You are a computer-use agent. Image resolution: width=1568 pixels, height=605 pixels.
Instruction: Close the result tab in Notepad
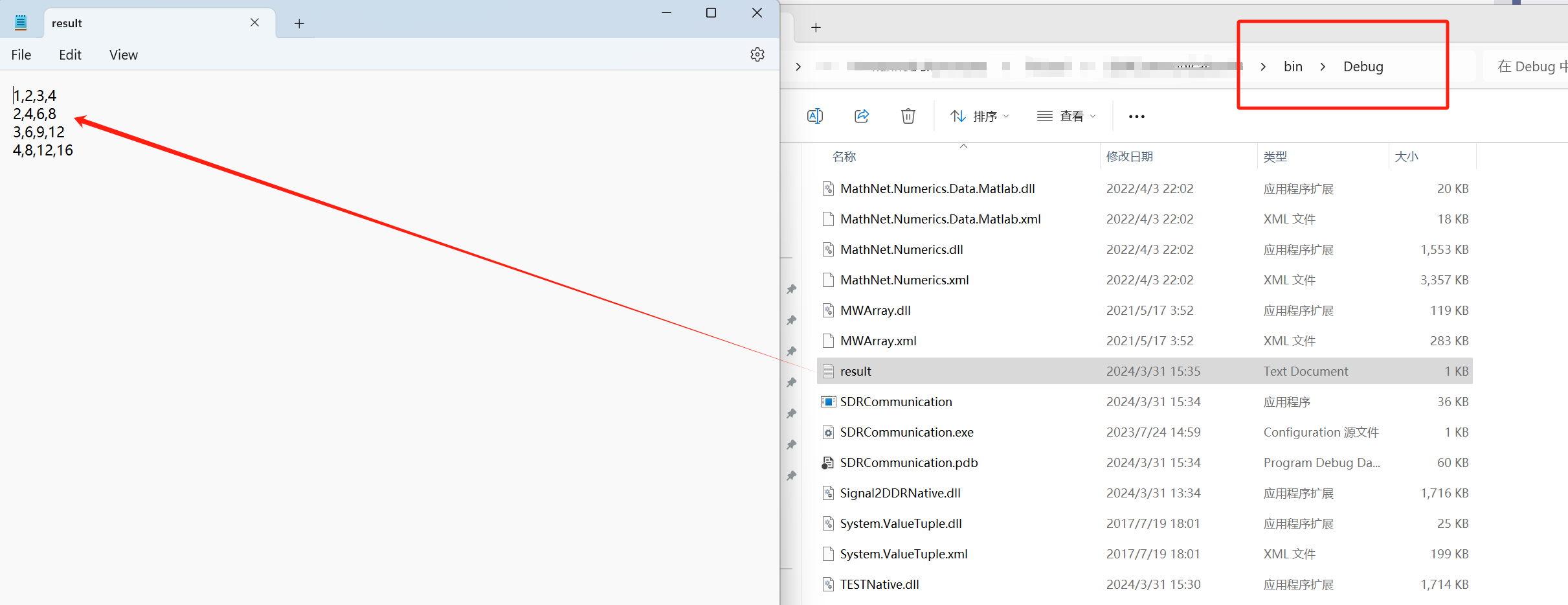pos(254,23)
